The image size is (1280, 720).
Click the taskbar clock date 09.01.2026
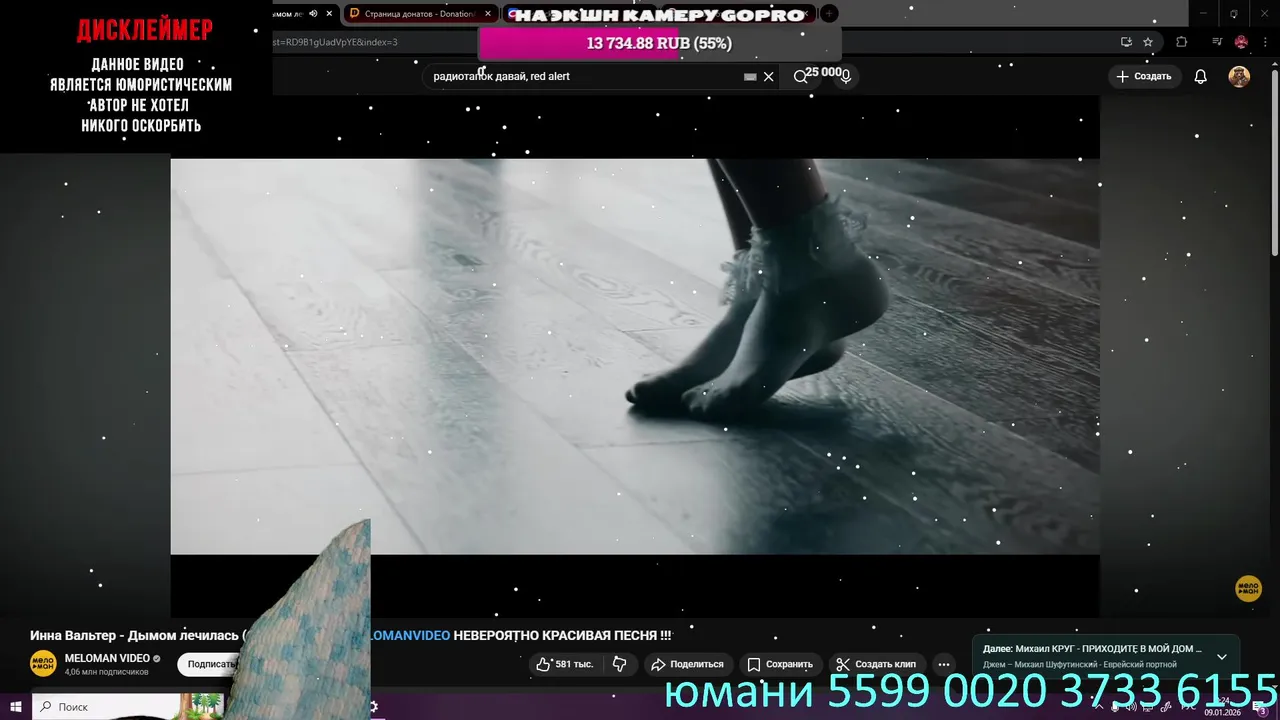pos(1223,712)
